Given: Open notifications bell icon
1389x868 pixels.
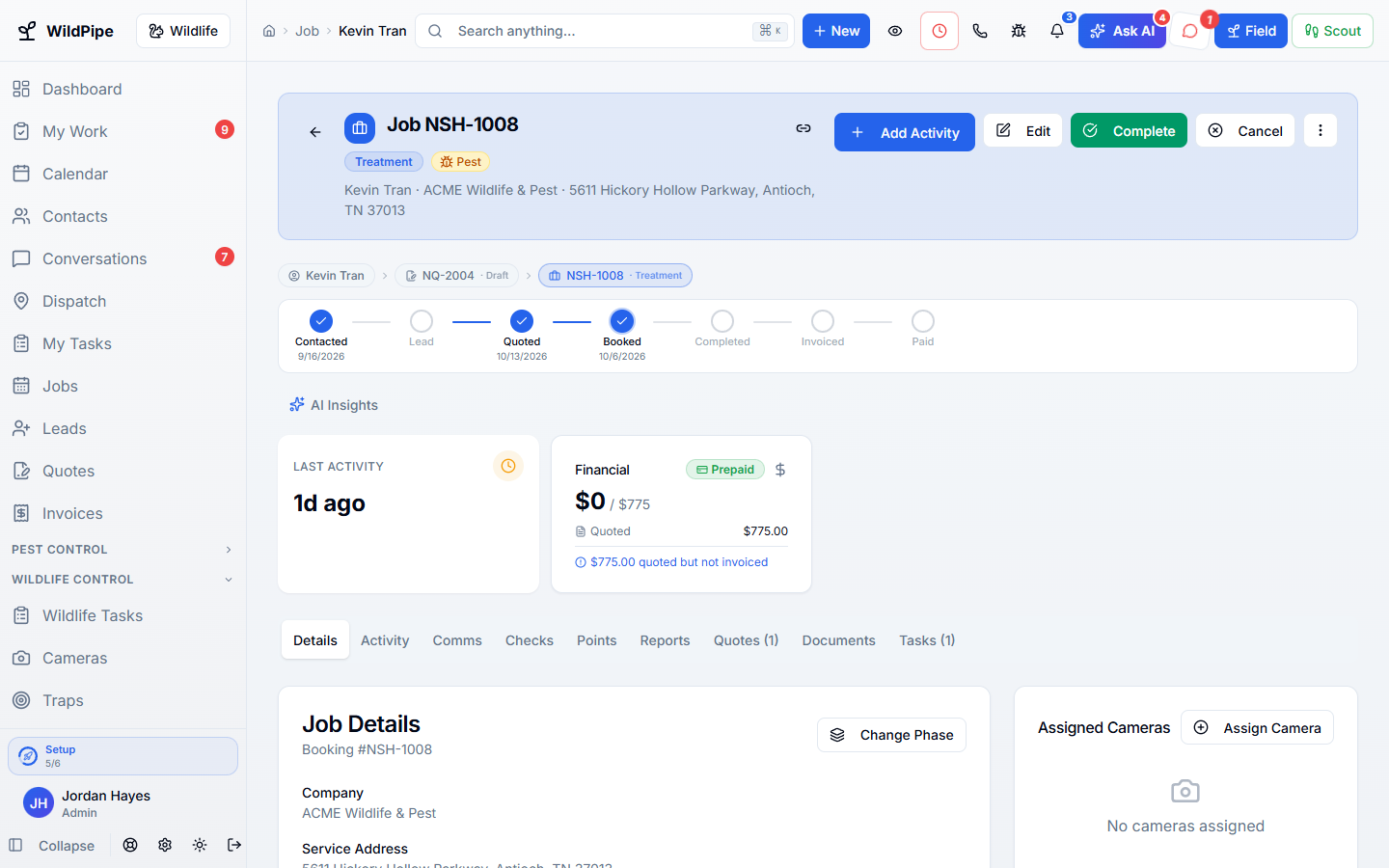Looking at the screenshot, I should point(1057,31).
